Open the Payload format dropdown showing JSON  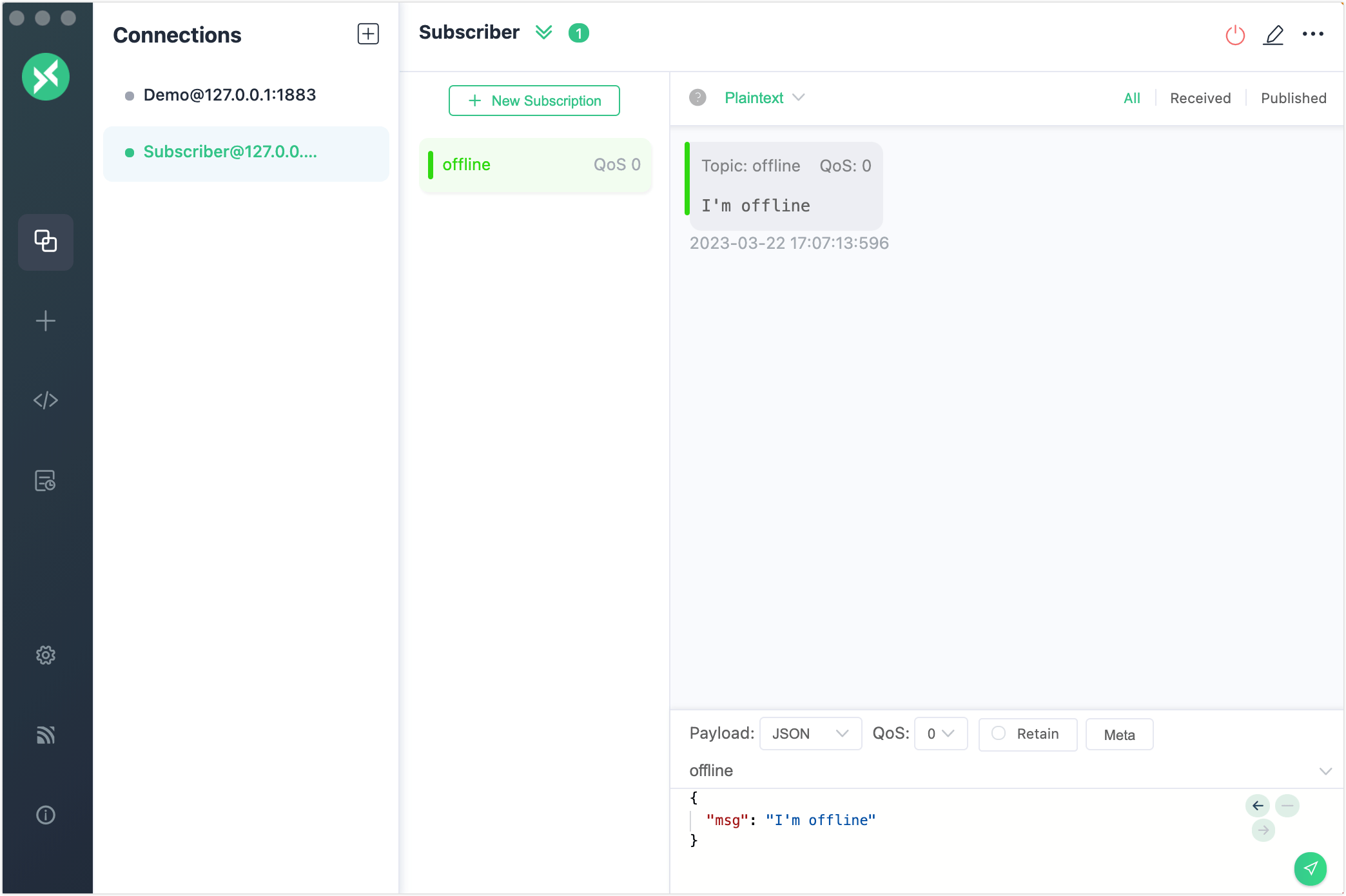[x=810, y=734]
